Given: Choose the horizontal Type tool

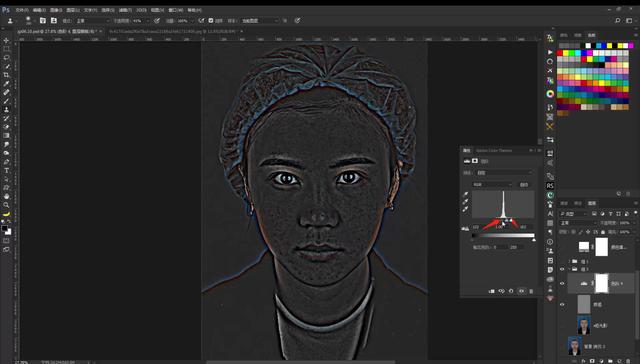Looking at the screenshot, I should pyautogui.click(x=7, y=170).
